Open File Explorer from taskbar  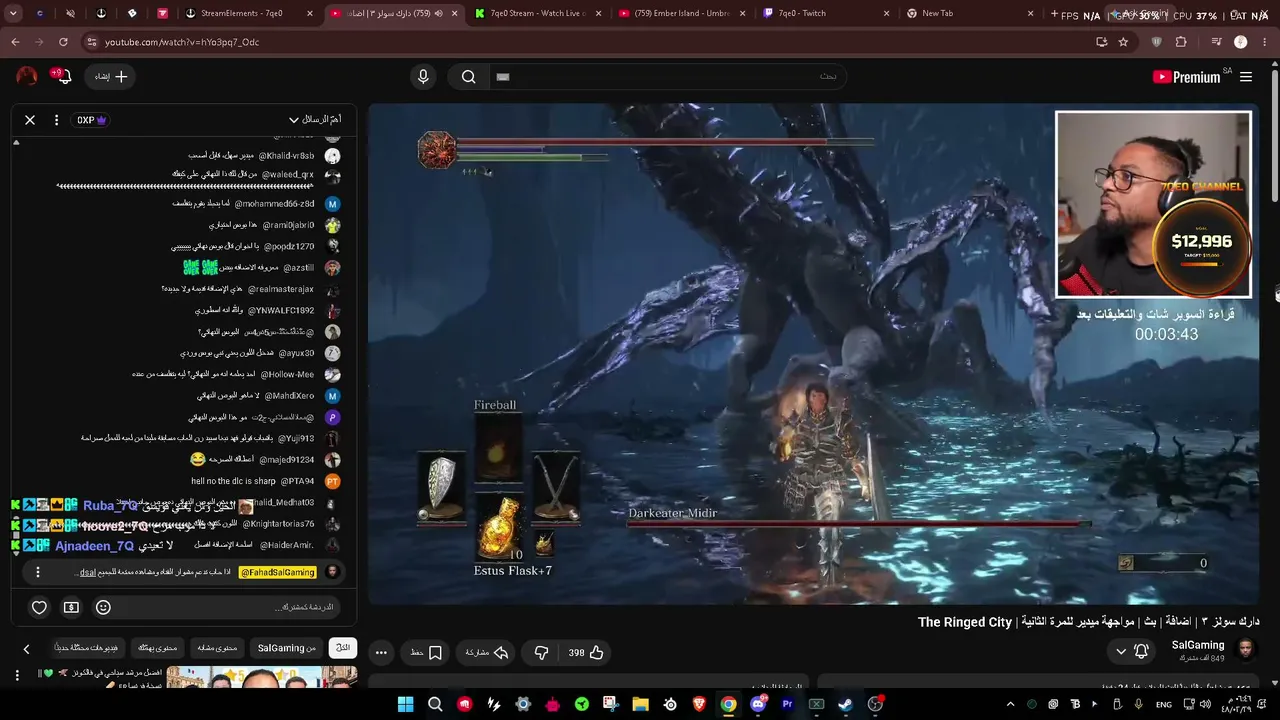pyautogui.click(x=640, y=704)
